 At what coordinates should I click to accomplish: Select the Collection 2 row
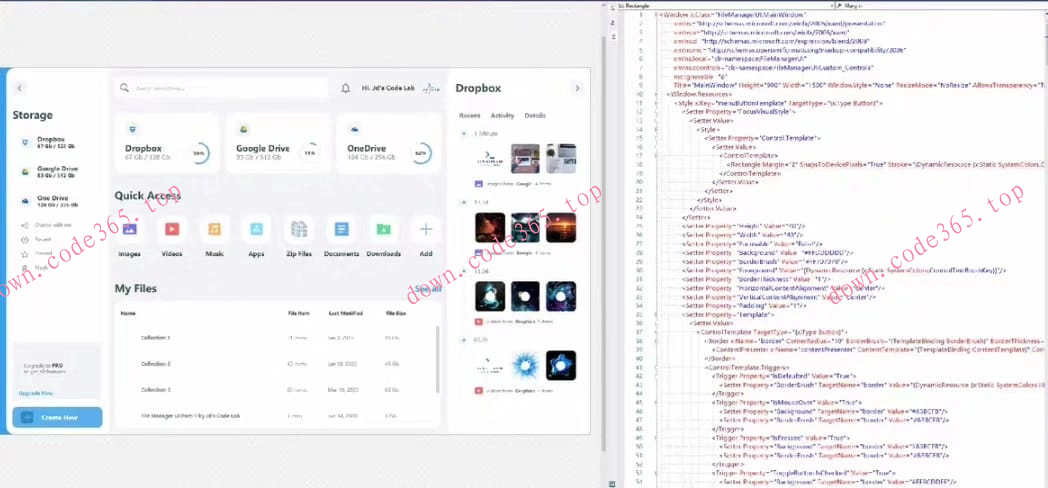[x=275, y=364]
